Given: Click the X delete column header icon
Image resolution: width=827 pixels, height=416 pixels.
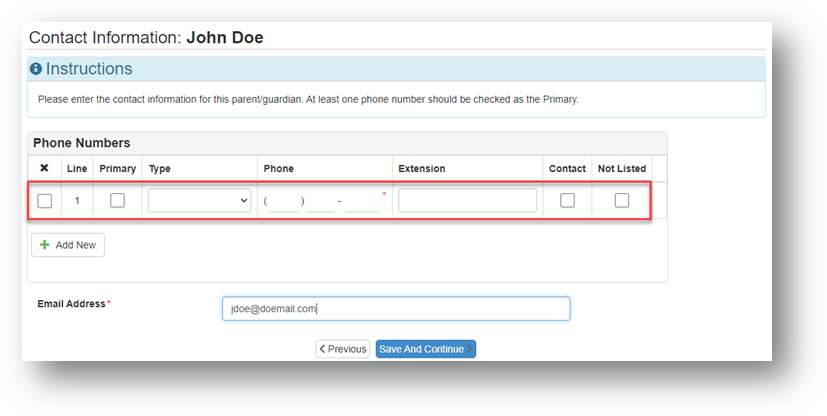Looking at the screenshot, I should tap(44, 168).
